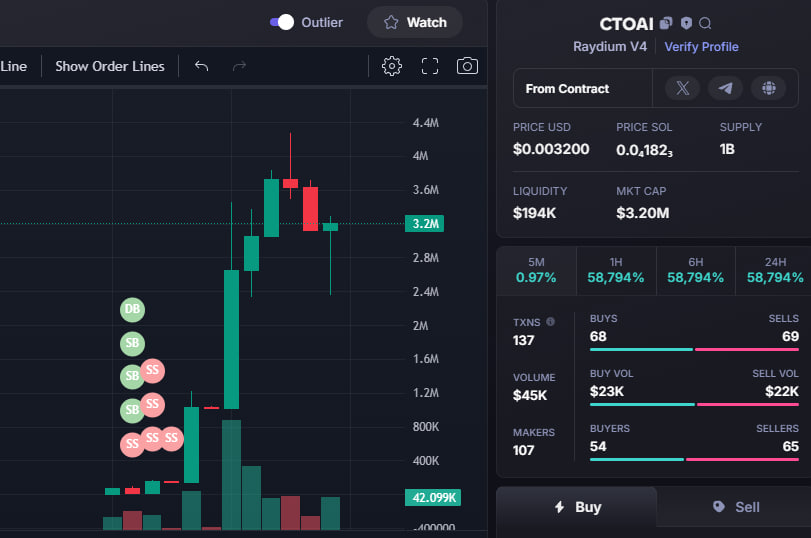Add token to Watch list

[415, 22]
